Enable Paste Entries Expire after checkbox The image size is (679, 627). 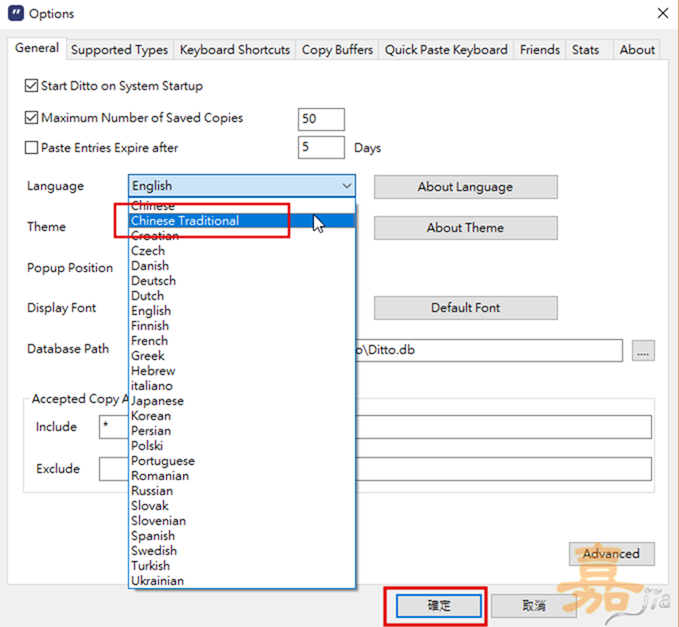[x=31, y=148]
